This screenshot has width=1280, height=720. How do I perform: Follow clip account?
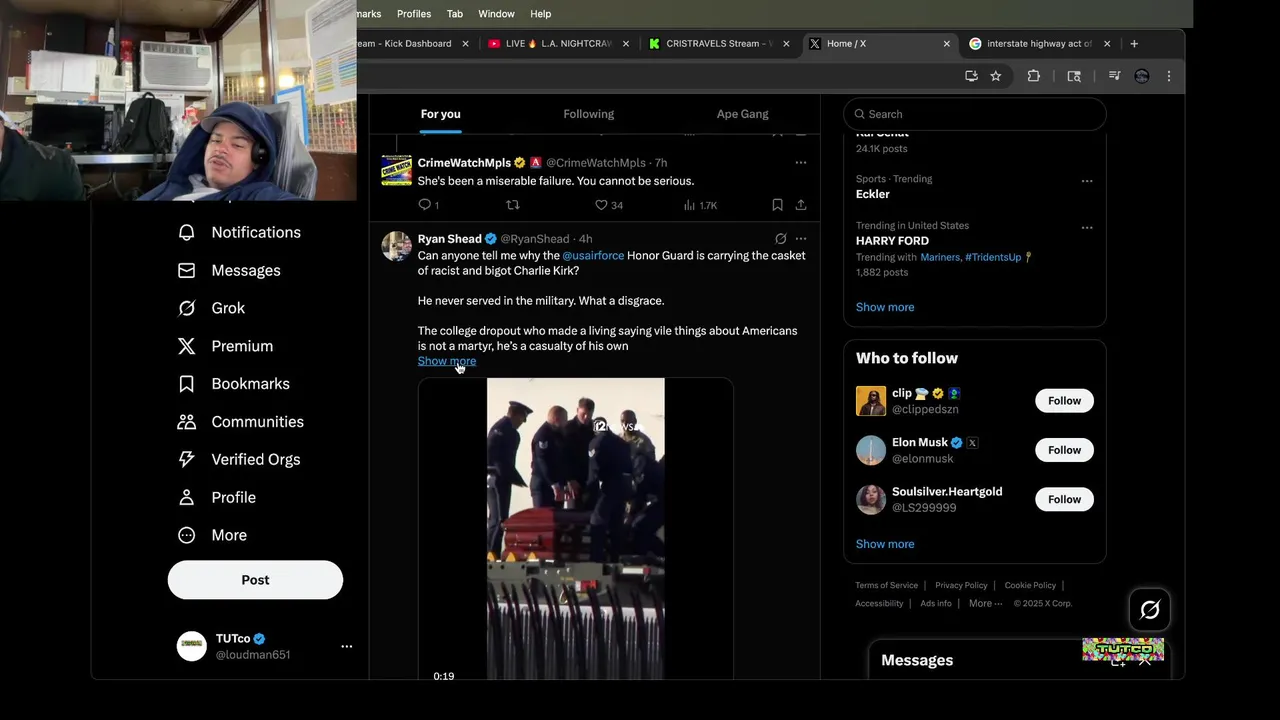click(1064, 401)
